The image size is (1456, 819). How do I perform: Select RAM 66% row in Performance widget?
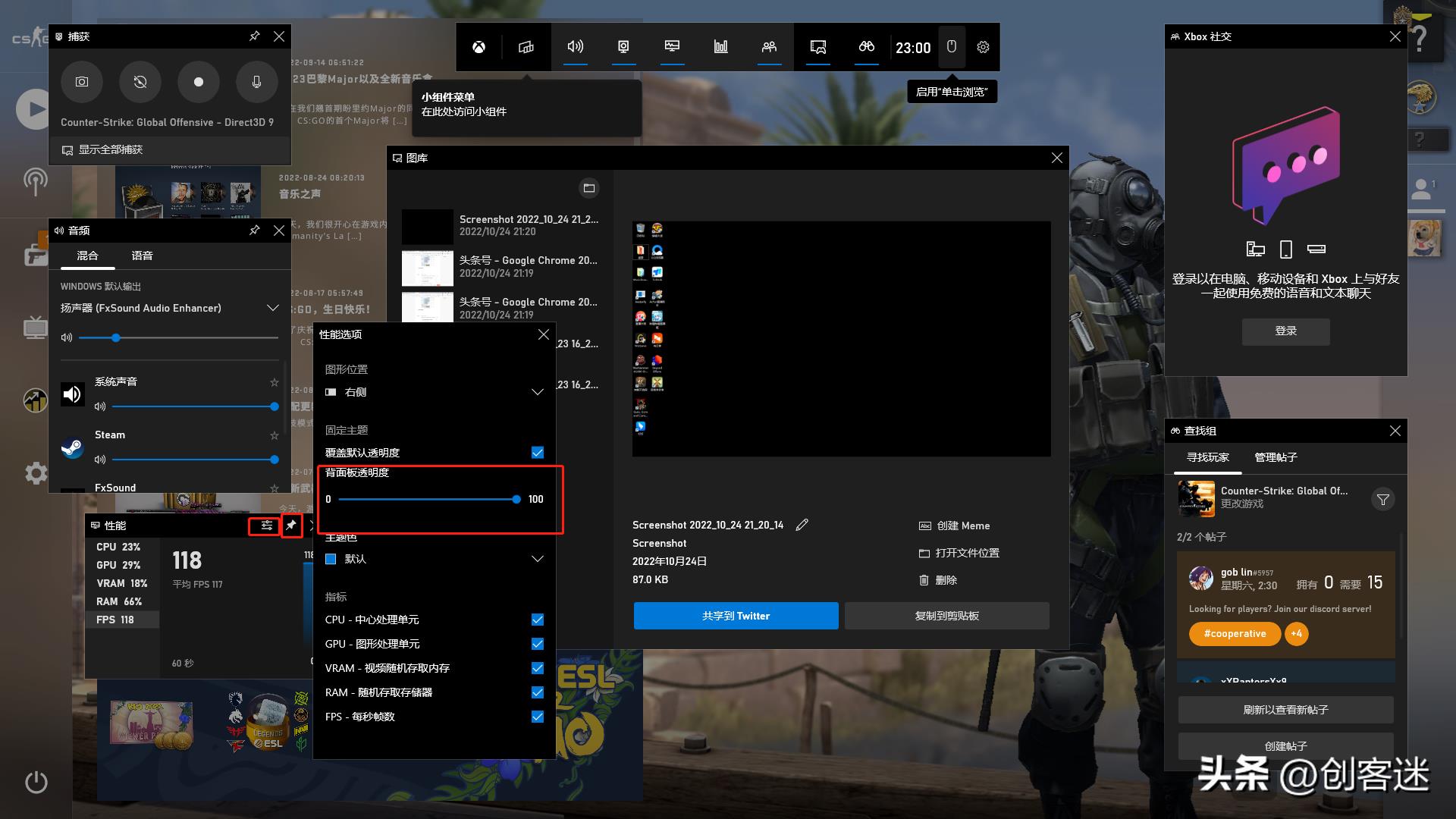click(x=122, y=601)
